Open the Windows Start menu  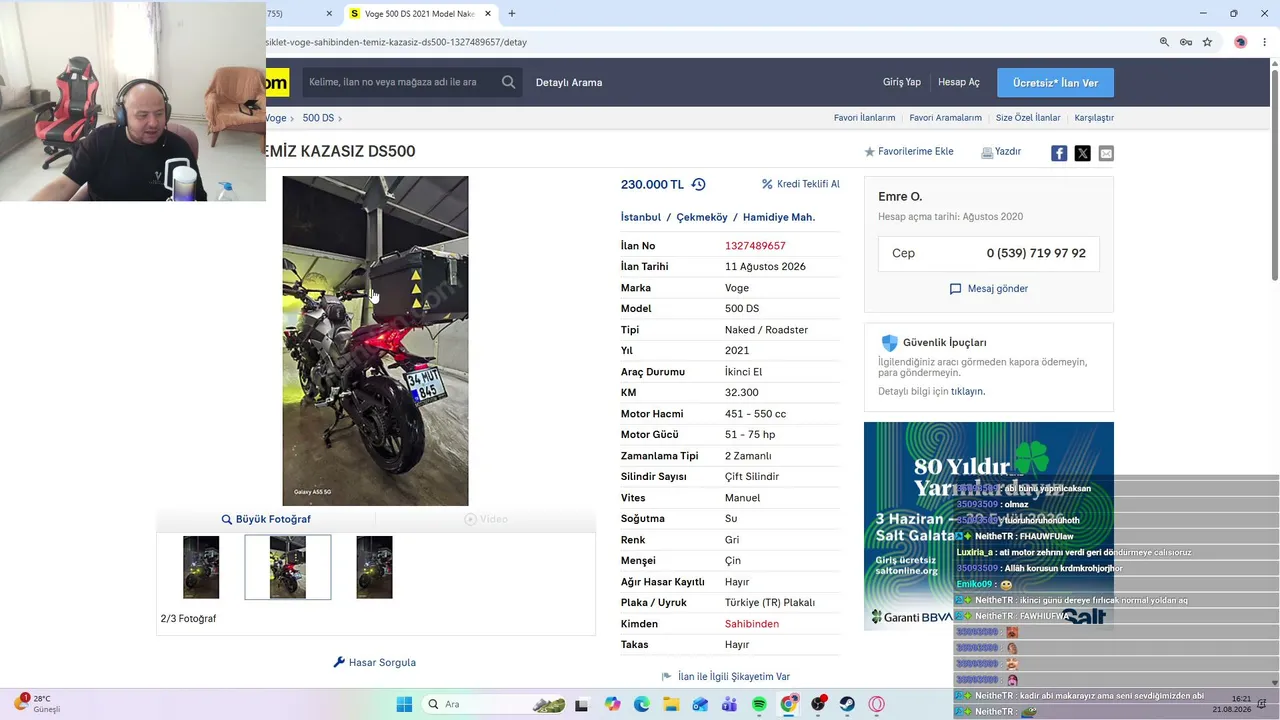pyautogui.click(x=404, y=704)
